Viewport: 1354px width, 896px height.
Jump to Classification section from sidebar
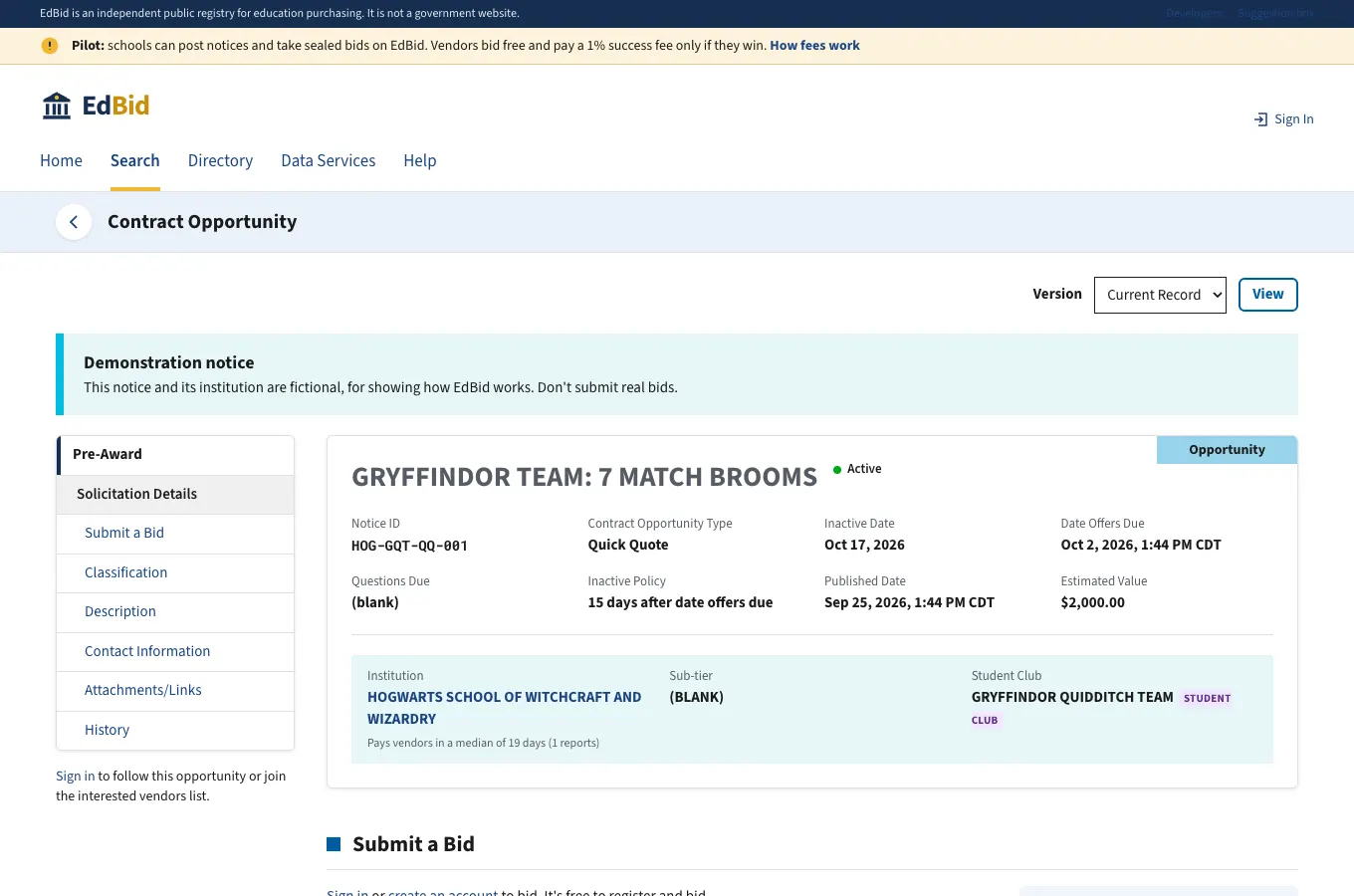pyautogui.click(x=175, y=573)
